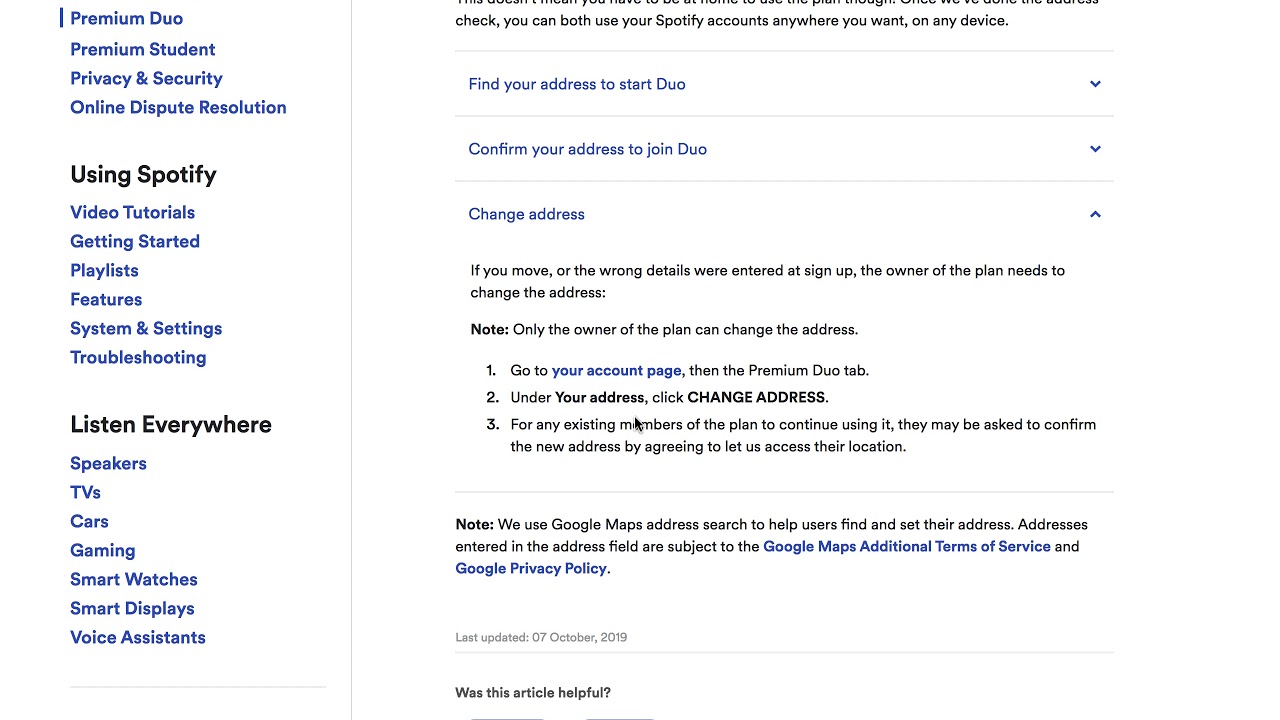Viewport: 1280px width, 720px height.
Task: Open Online Dispute Resolution link
Action: point(178,107)
